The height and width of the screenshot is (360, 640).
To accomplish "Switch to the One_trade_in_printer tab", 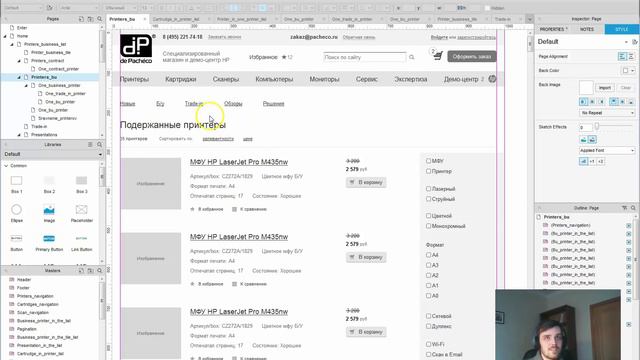I will [x=352, y=19].
